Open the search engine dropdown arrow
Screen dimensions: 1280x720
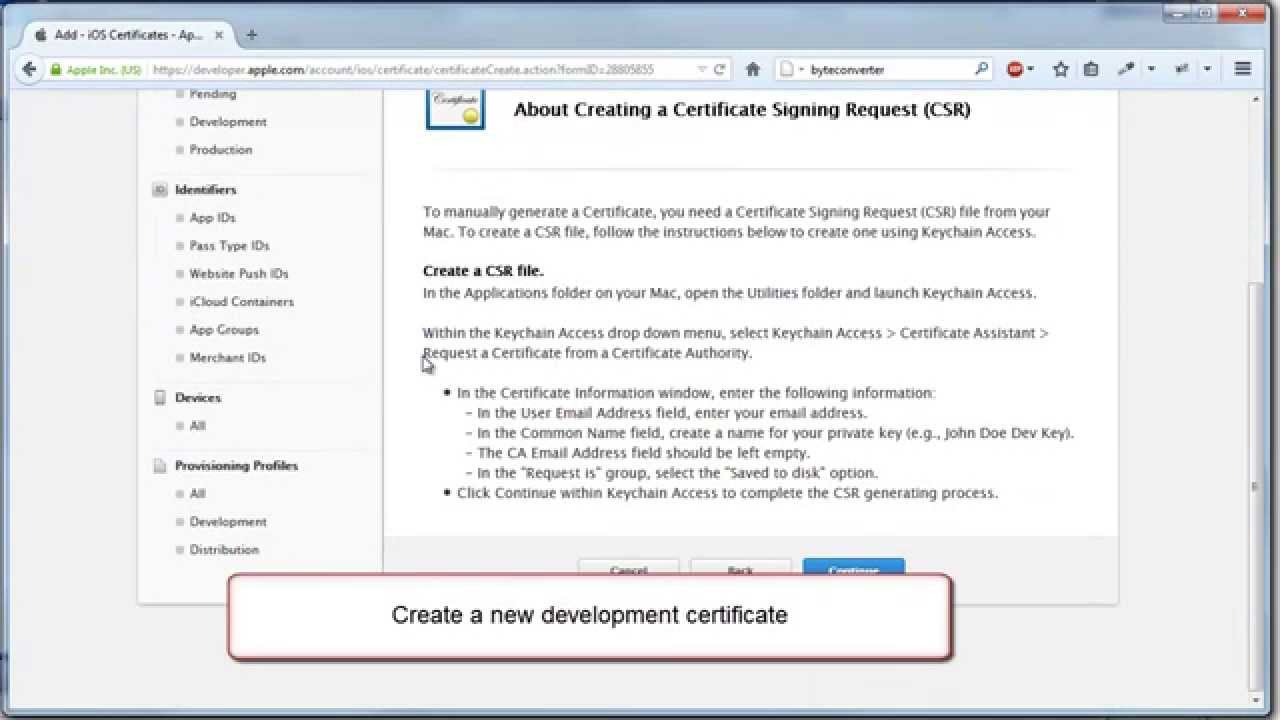click(801, 70)
